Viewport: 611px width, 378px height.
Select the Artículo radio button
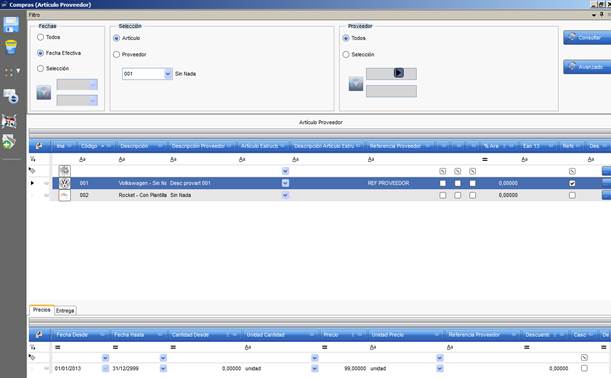click(x=116, y=38)
